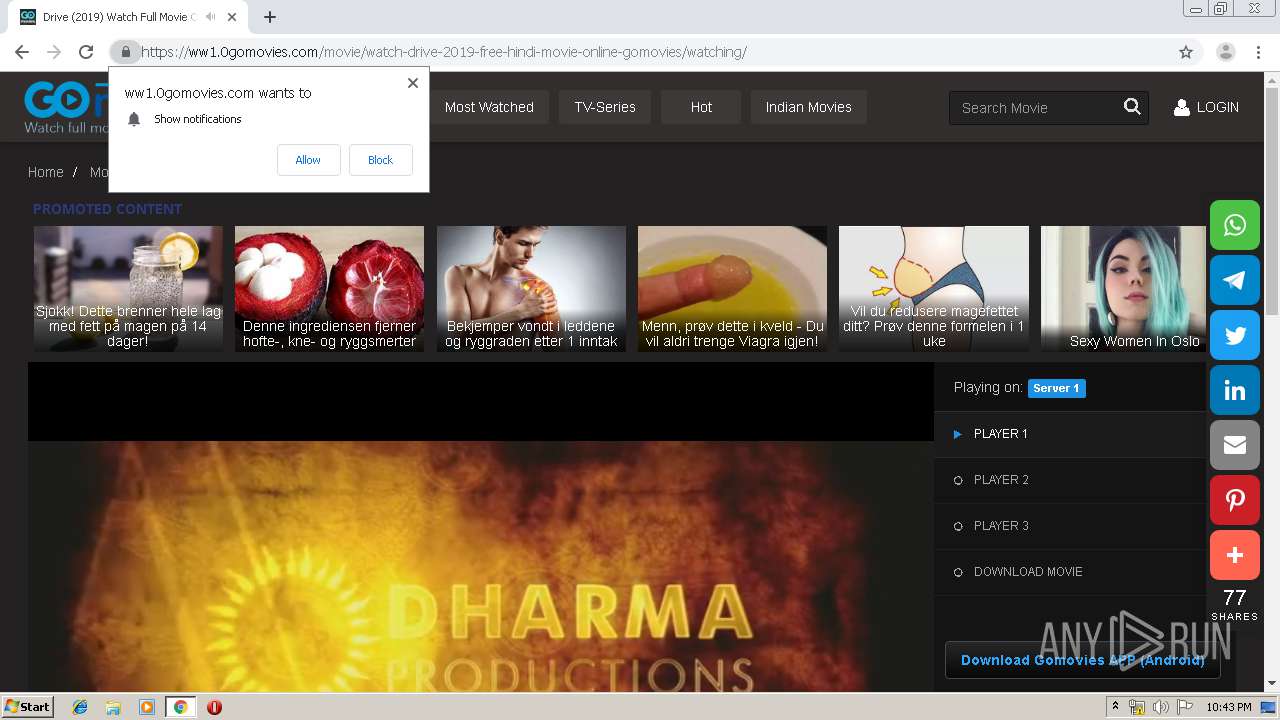Open Sexy Women In Oslo ad
The image size is (1280, 720).
click(x=1123, y=288)
